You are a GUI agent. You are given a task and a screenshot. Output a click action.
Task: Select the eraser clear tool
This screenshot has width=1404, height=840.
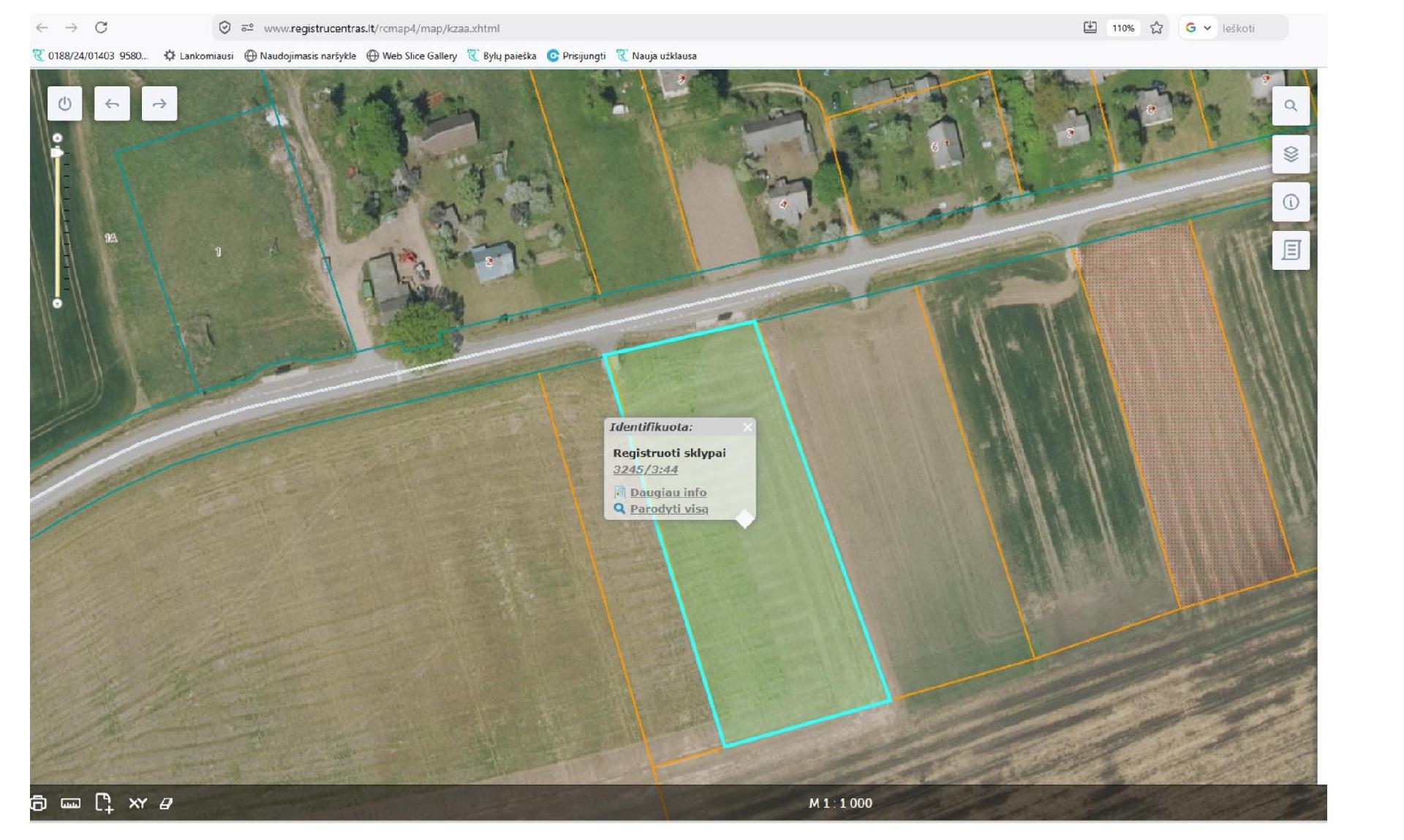(166, 803)
